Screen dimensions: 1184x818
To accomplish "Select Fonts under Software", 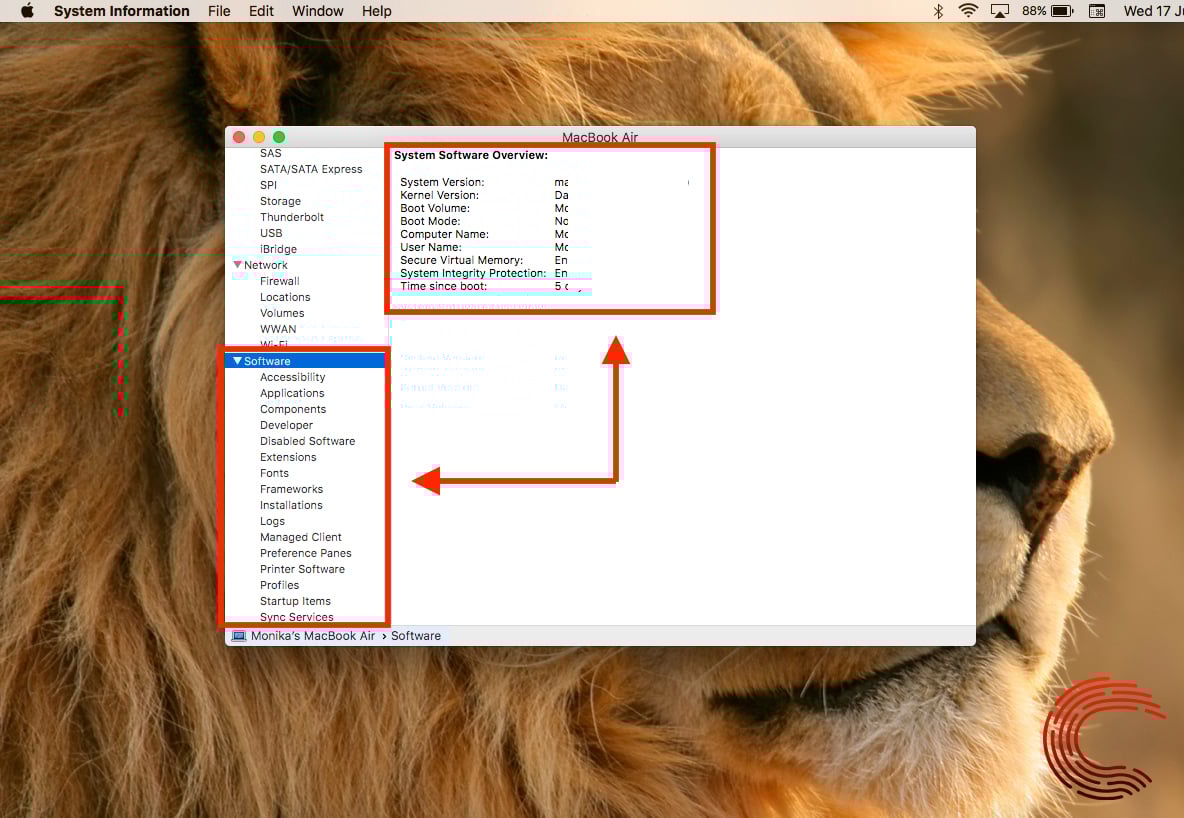I will [274, 474].
